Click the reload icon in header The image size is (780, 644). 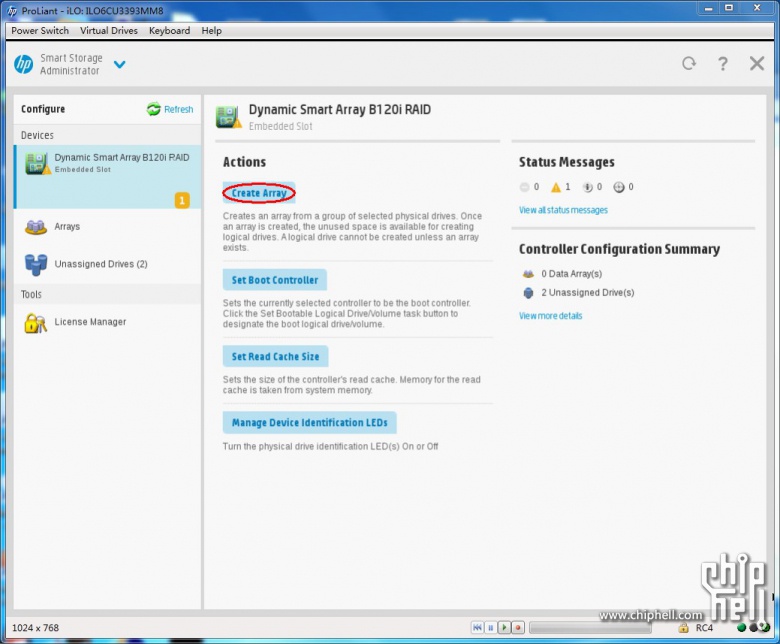pyautogui.click(x=689, y=63)
